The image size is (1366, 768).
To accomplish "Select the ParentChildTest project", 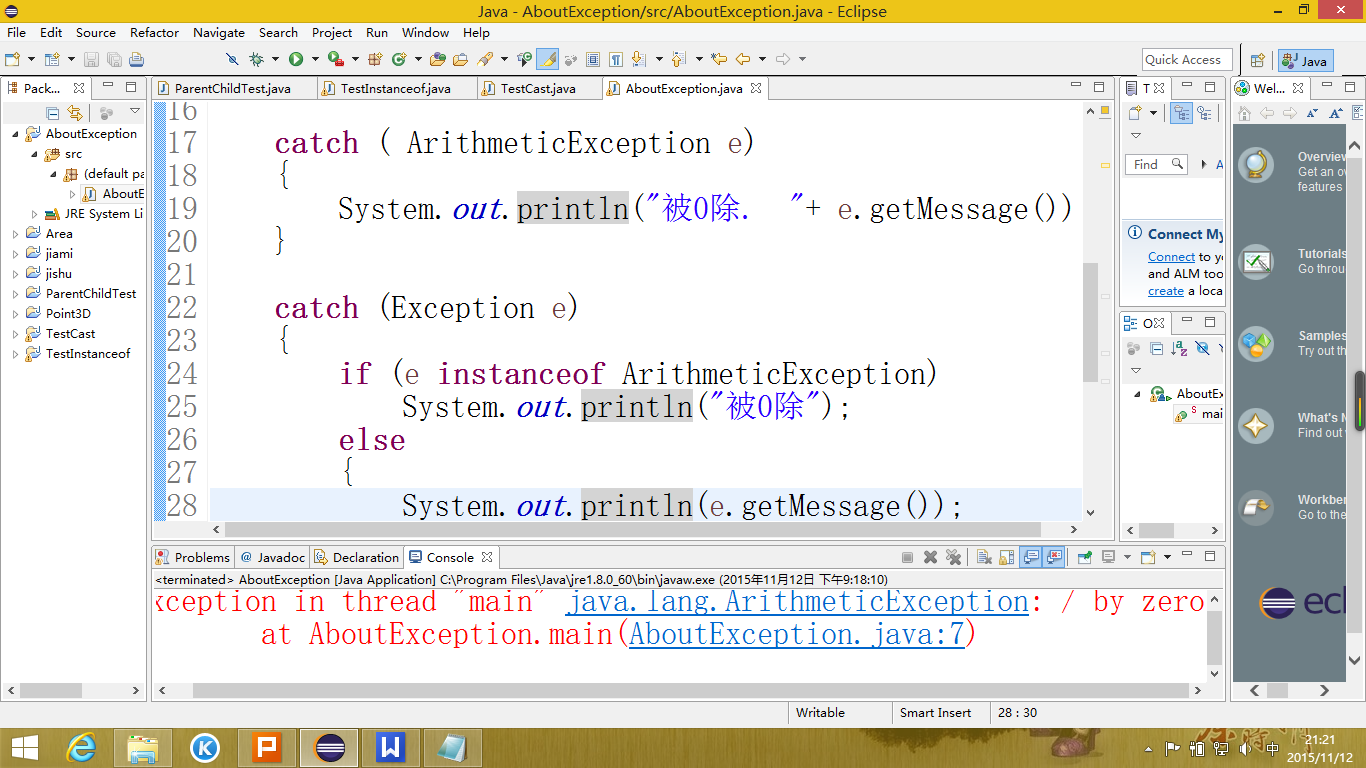I will pos(90,294).
